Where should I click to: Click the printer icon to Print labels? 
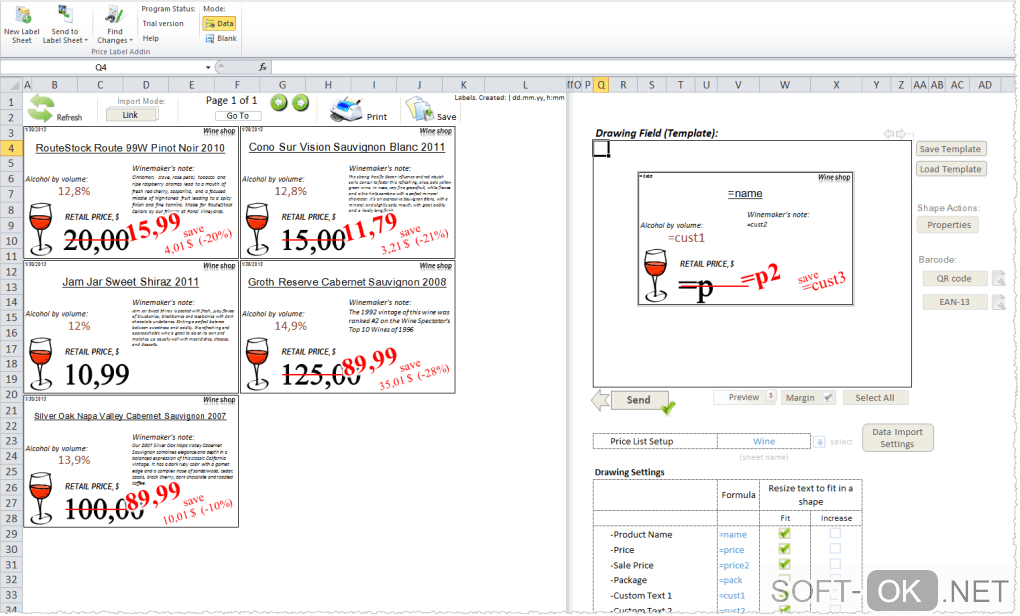tap(345, 109)
